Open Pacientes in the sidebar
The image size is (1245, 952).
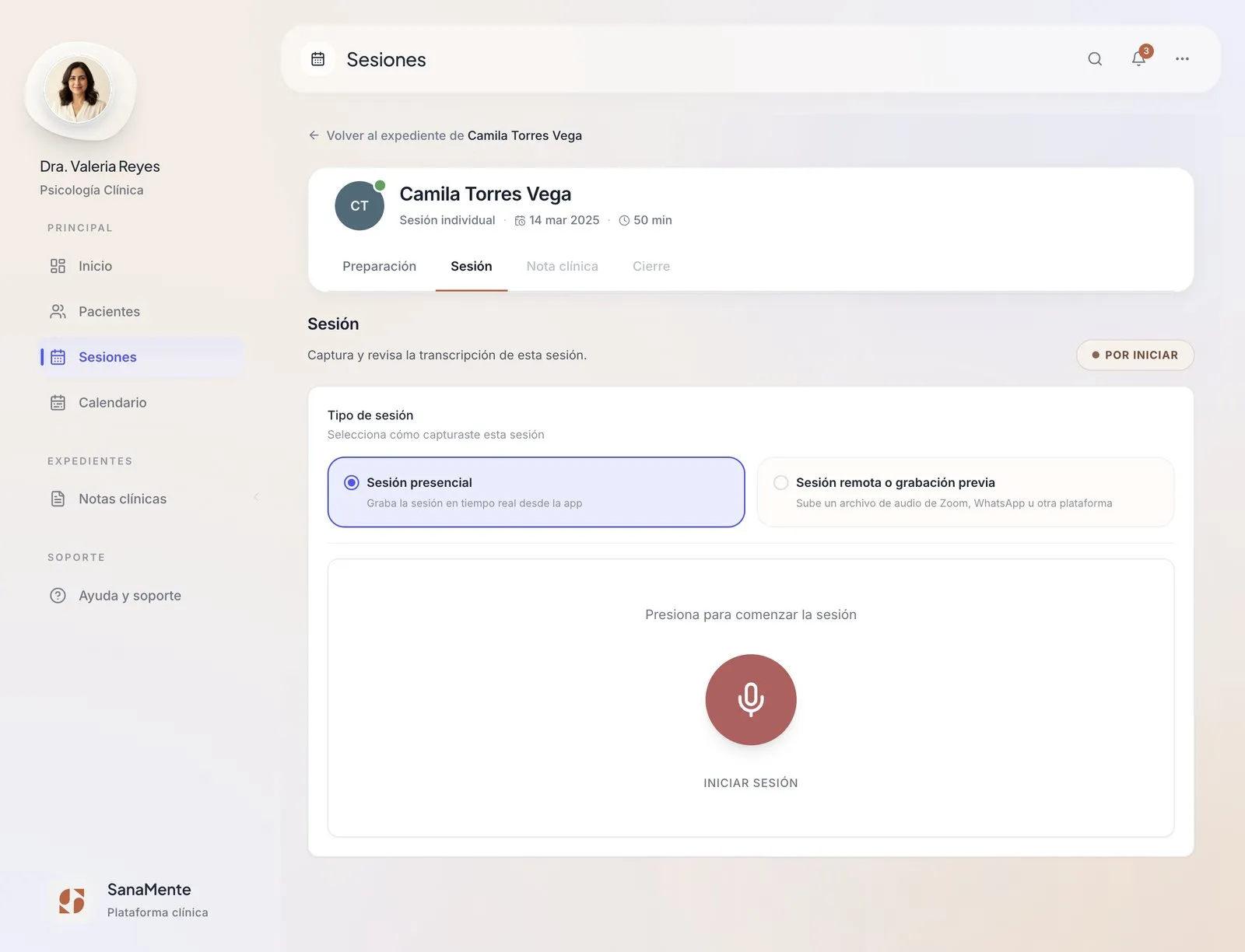[142, 312]
